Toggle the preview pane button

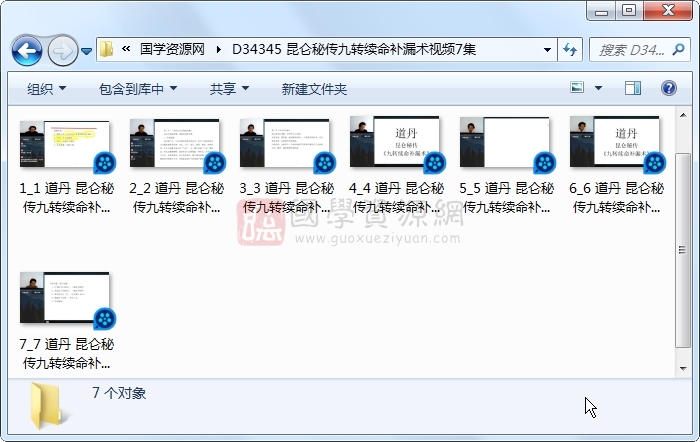tap(632, 89)
